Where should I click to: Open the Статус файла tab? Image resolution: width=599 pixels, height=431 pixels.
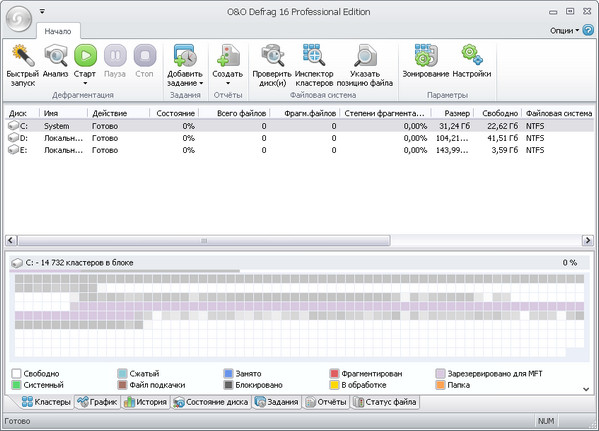385,402
